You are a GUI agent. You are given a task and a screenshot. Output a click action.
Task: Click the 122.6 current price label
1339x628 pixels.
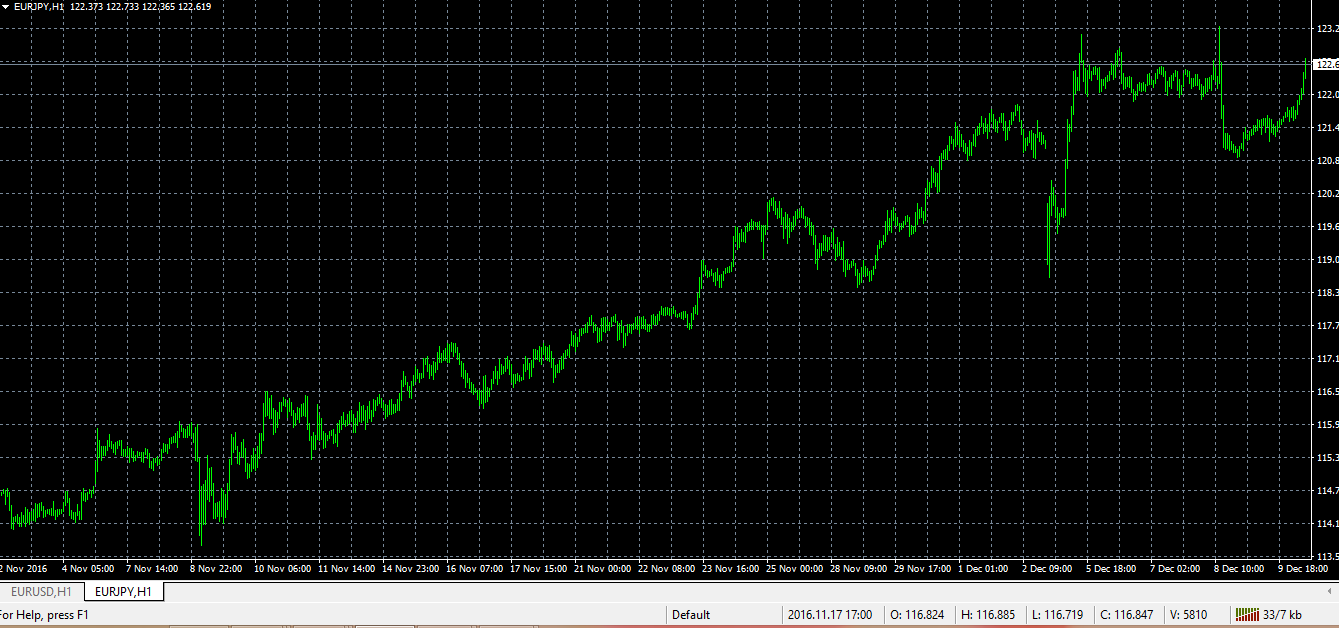[1326, 64]
